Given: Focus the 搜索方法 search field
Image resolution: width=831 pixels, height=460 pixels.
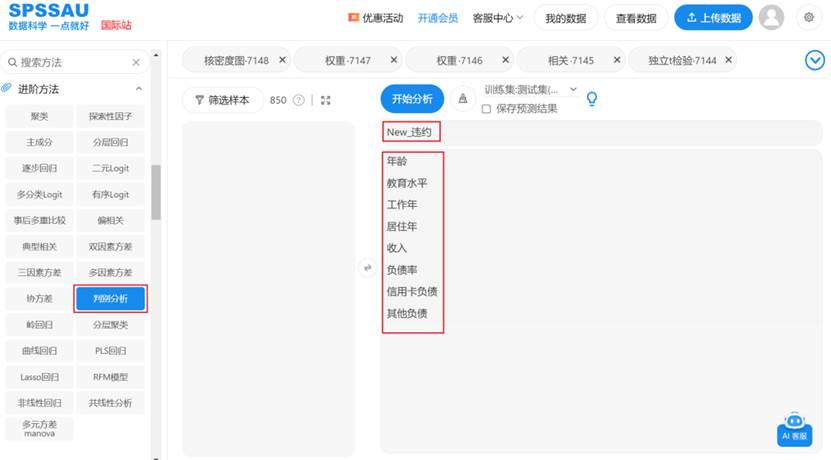Looking at the screenshot, I should (74, 63).
